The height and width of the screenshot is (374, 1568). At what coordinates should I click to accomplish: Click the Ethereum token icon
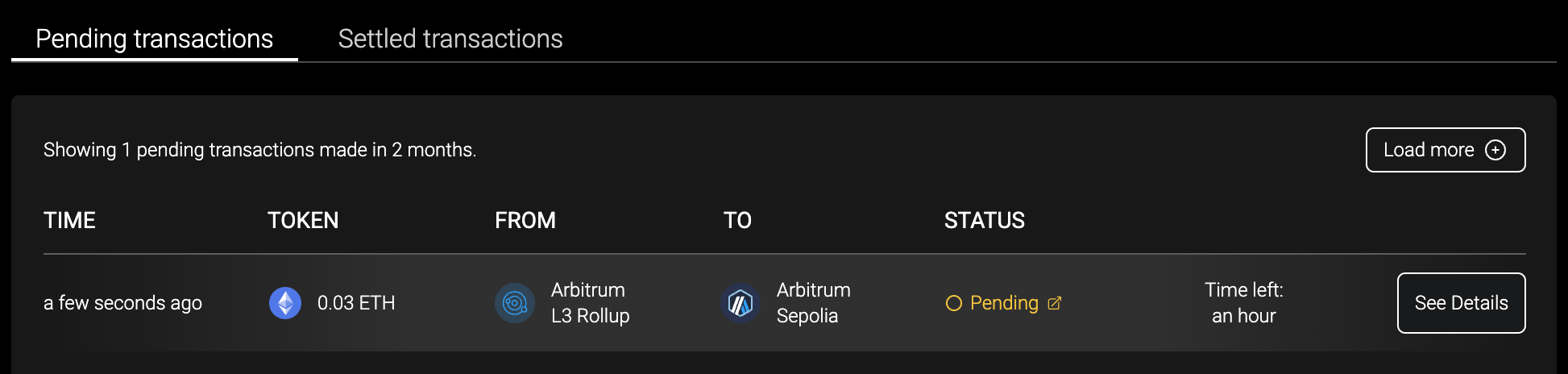[x=285, y=303]
